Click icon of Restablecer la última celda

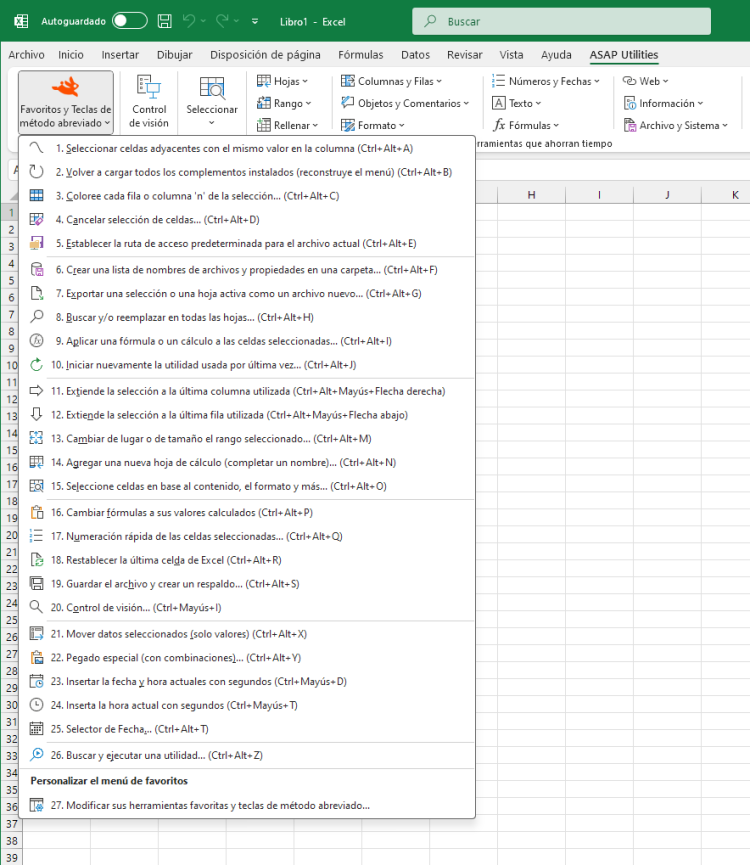[36, 559]
